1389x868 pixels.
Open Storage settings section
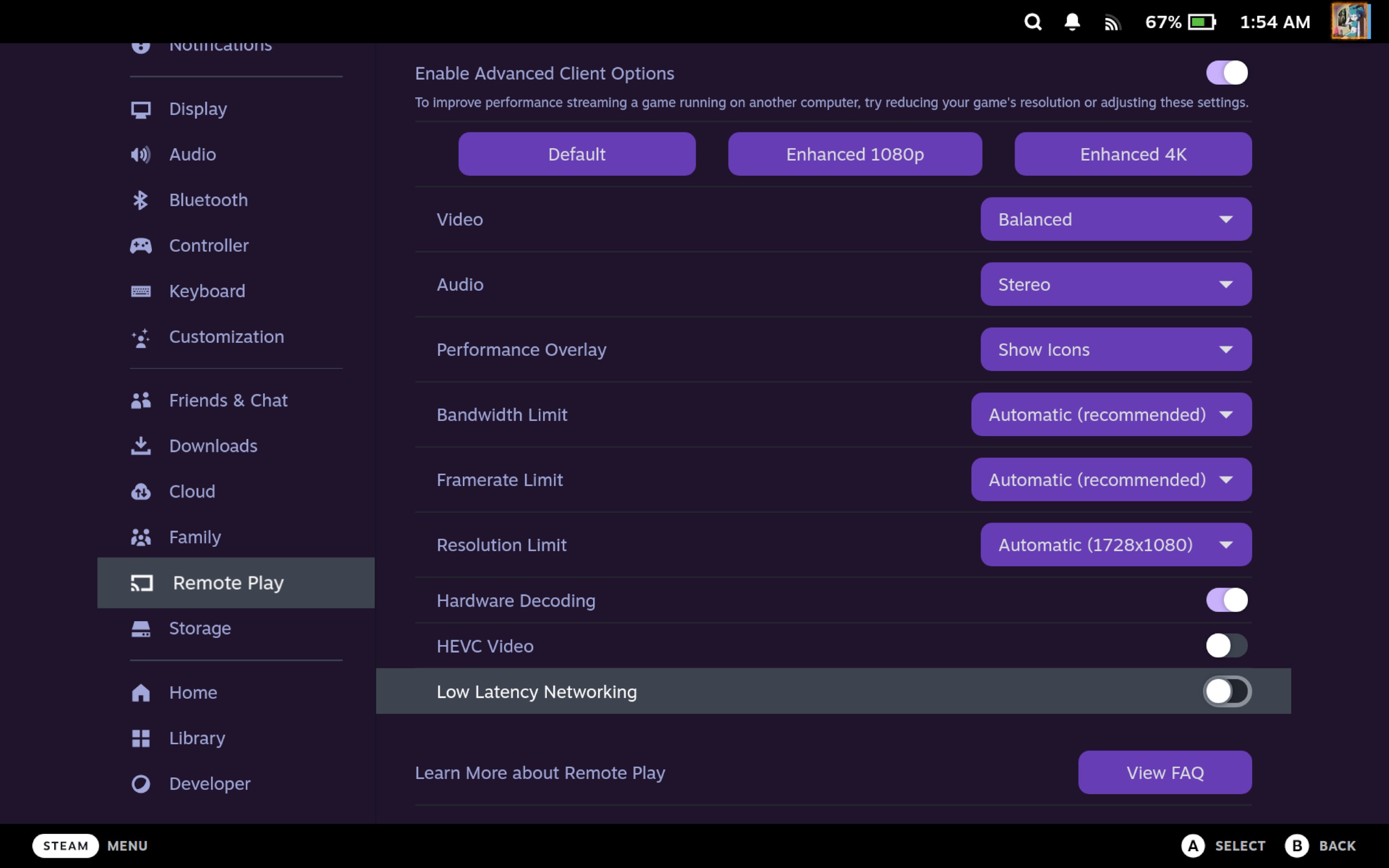237,629
